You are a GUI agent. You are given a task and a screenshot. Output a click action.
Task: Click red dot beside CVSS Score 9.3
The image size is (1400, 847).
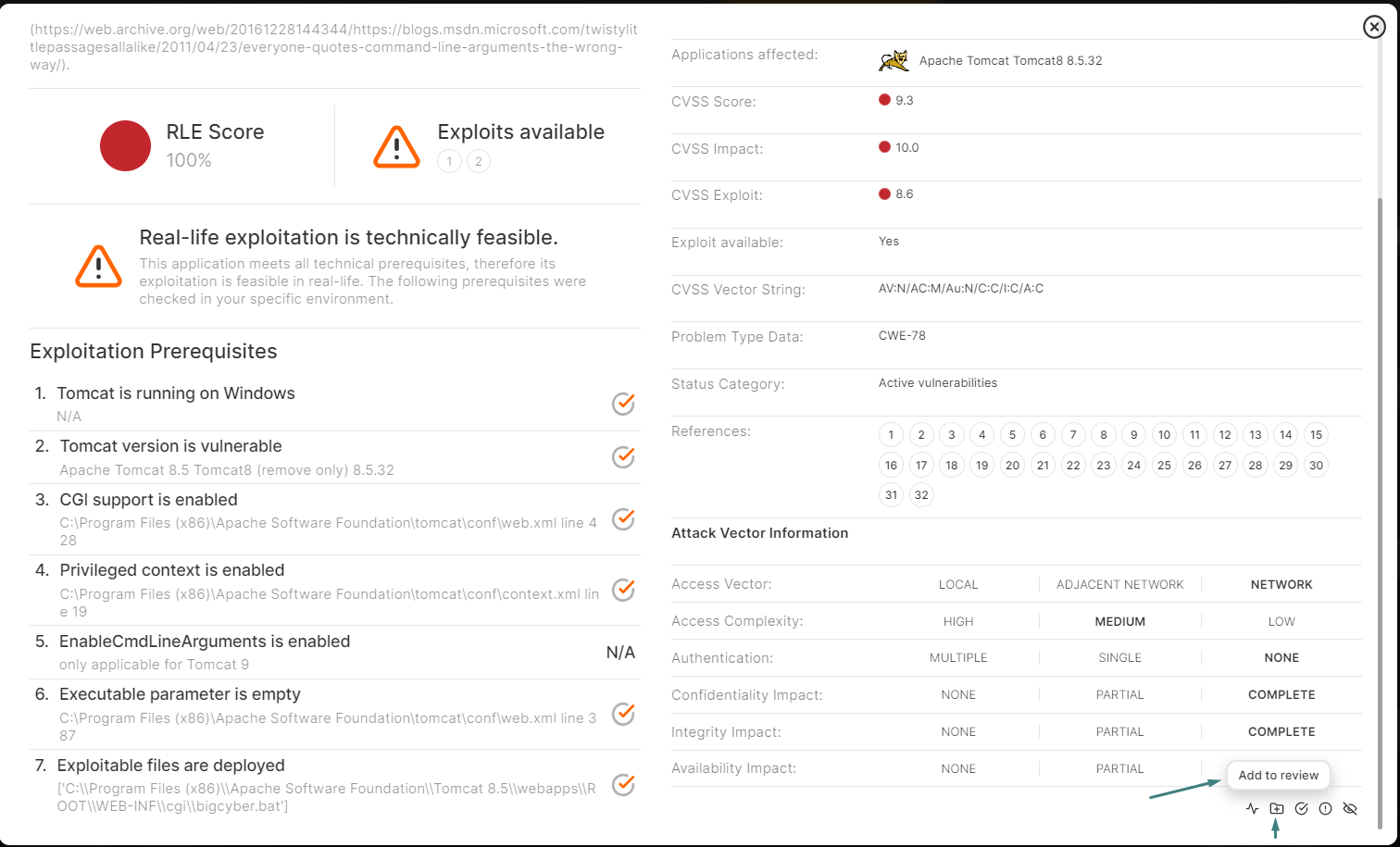tap(884, 100)
